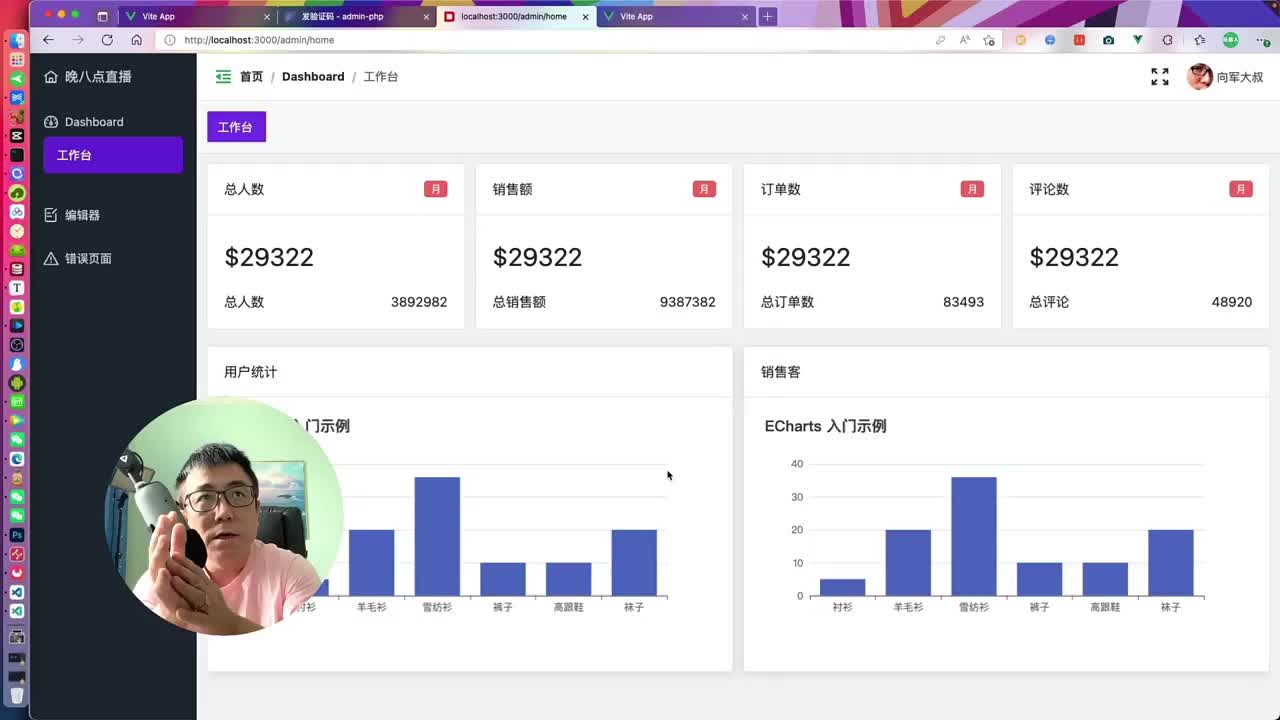Collapse the sidebar with the menu fold icon
This screenshot has width=1280, height=720.
(x=223, y=77)
